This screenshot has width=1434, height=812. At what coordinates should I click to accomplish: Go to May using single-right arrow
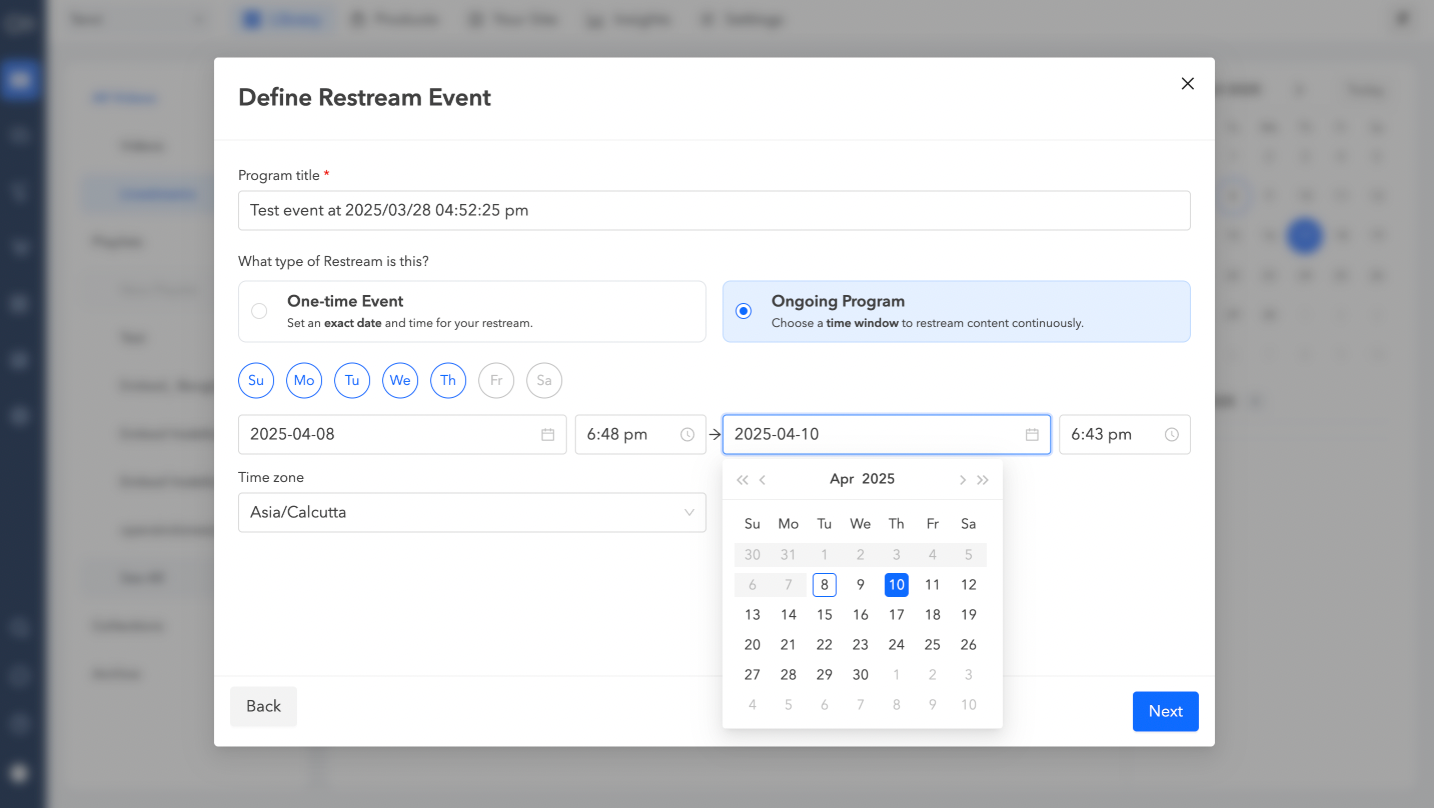[x=962, y=479]
